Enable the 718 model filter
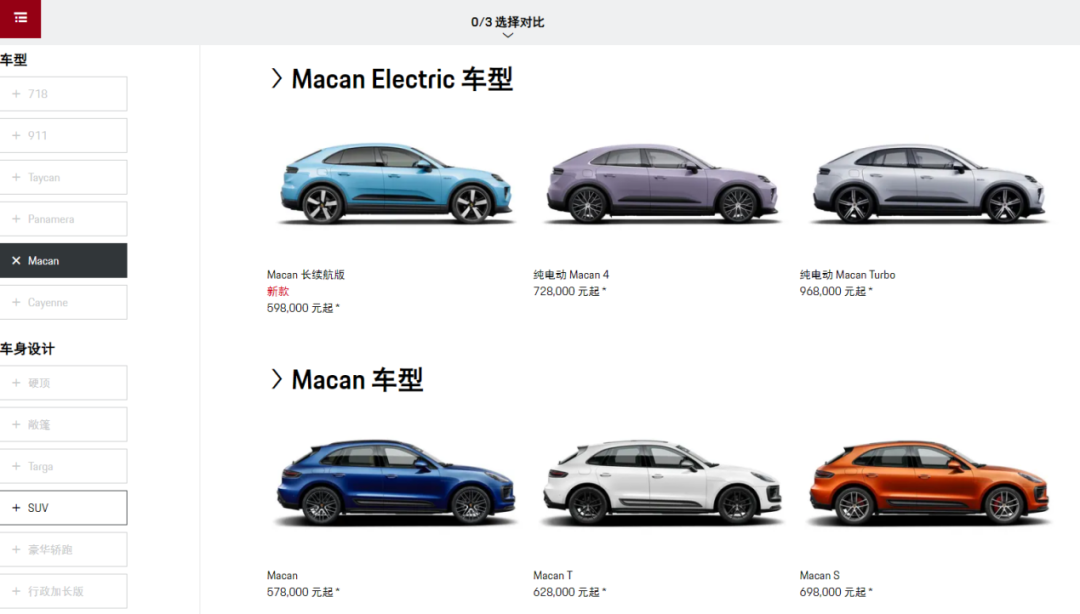The height and width of the screenshot is (614, 1080). [x=63, y=94]
